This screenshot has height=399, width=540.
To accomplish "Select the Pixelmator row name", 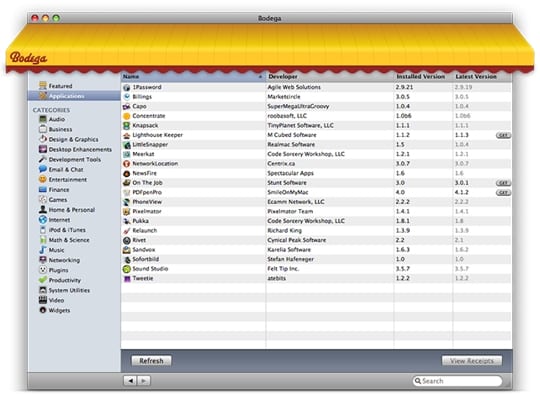I will 147,211.
